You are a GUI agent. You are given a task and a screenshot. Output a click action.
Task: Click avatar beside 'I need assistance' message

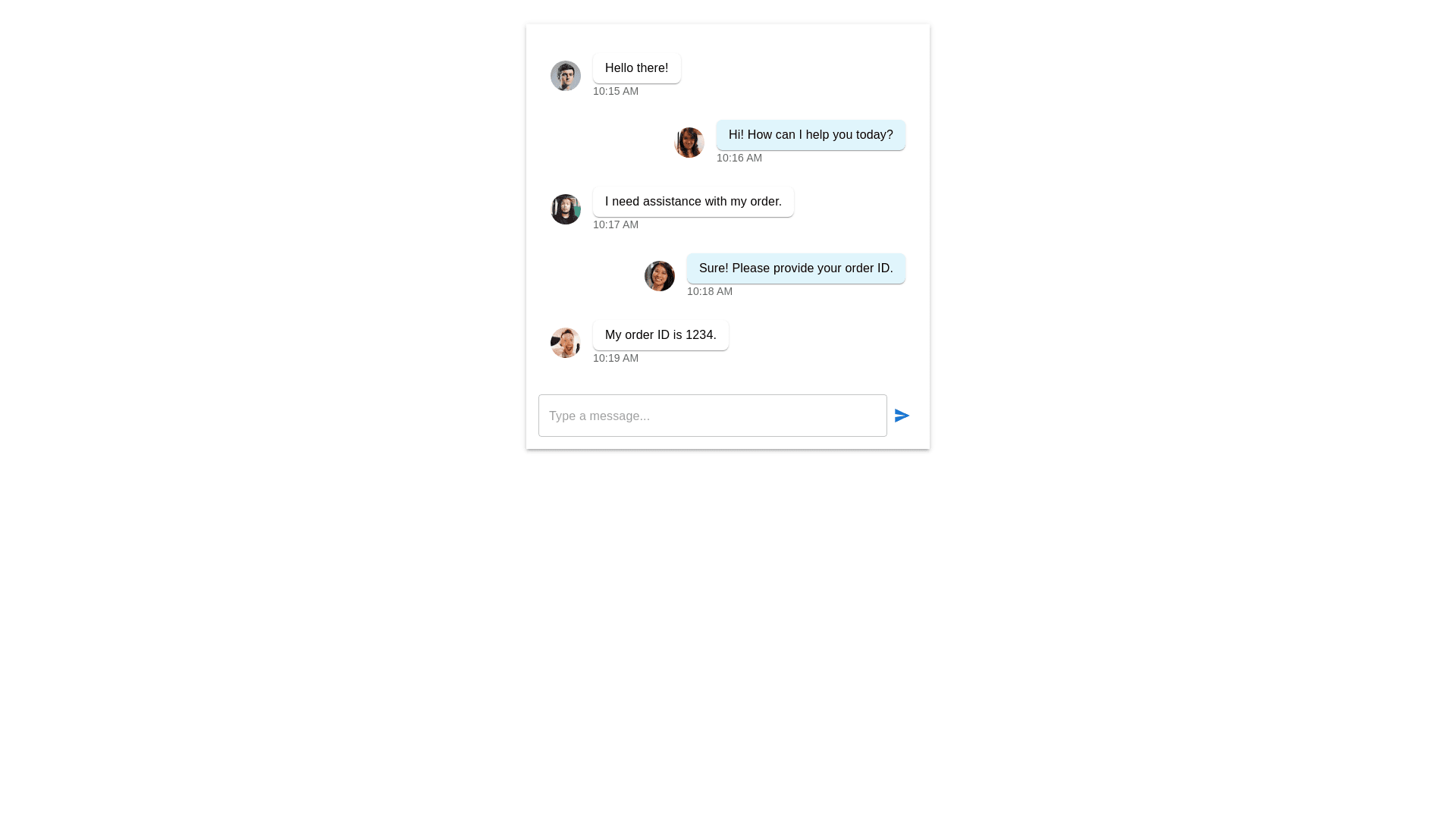click(566, 209)
